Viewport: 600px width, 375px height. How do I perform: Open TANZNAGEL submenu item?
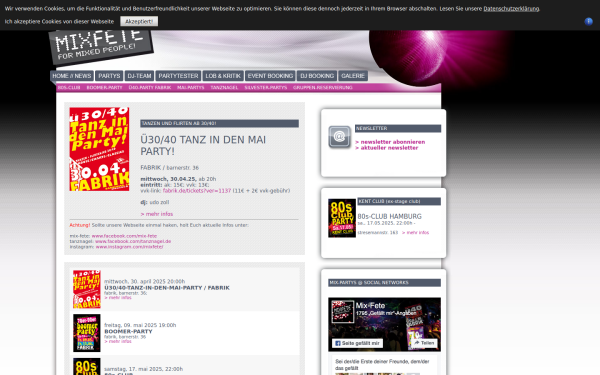tap(224, 88)
